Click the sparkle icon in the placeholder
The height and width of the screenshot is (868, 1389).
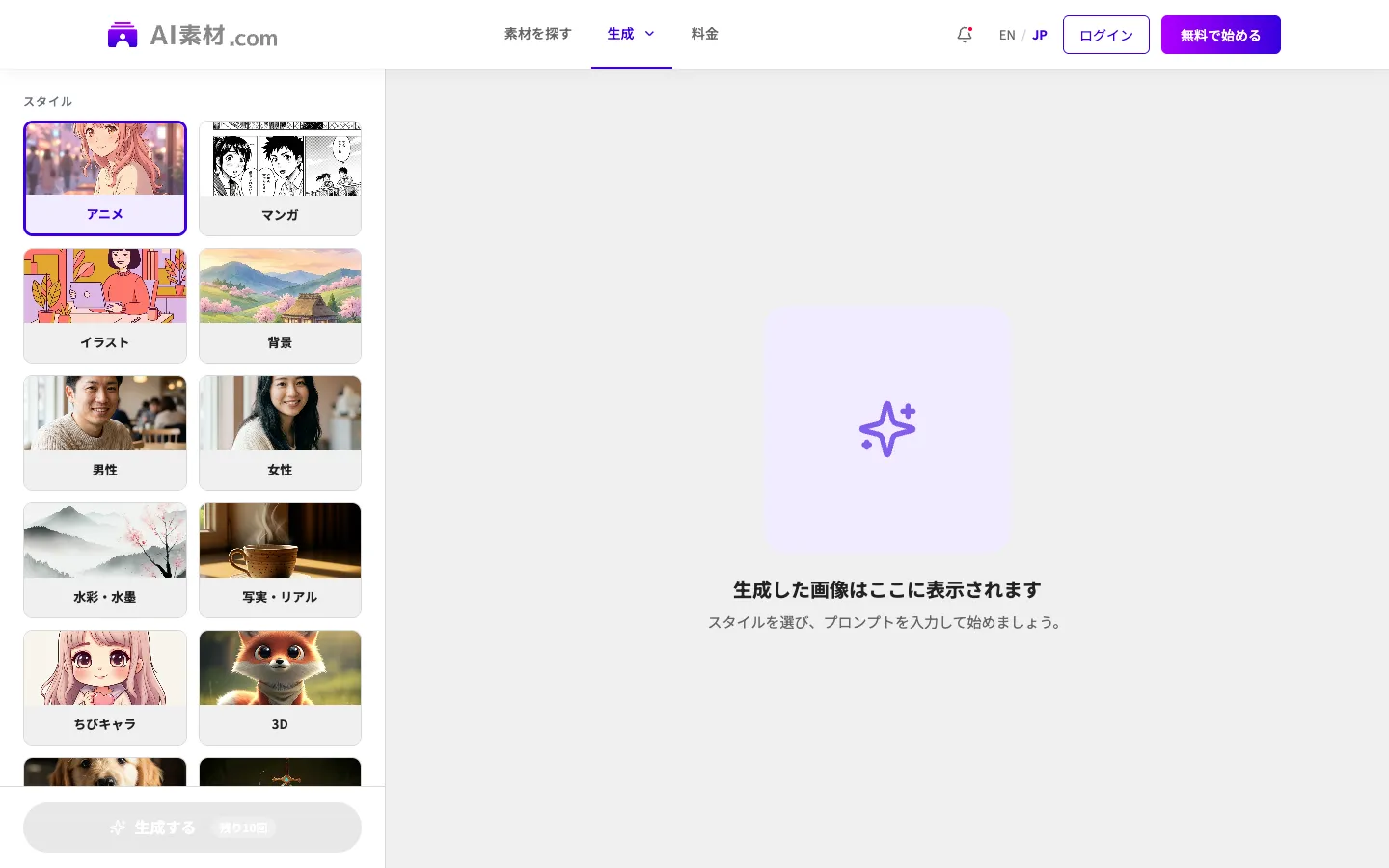pyautogui.click(x=887, y=429)
